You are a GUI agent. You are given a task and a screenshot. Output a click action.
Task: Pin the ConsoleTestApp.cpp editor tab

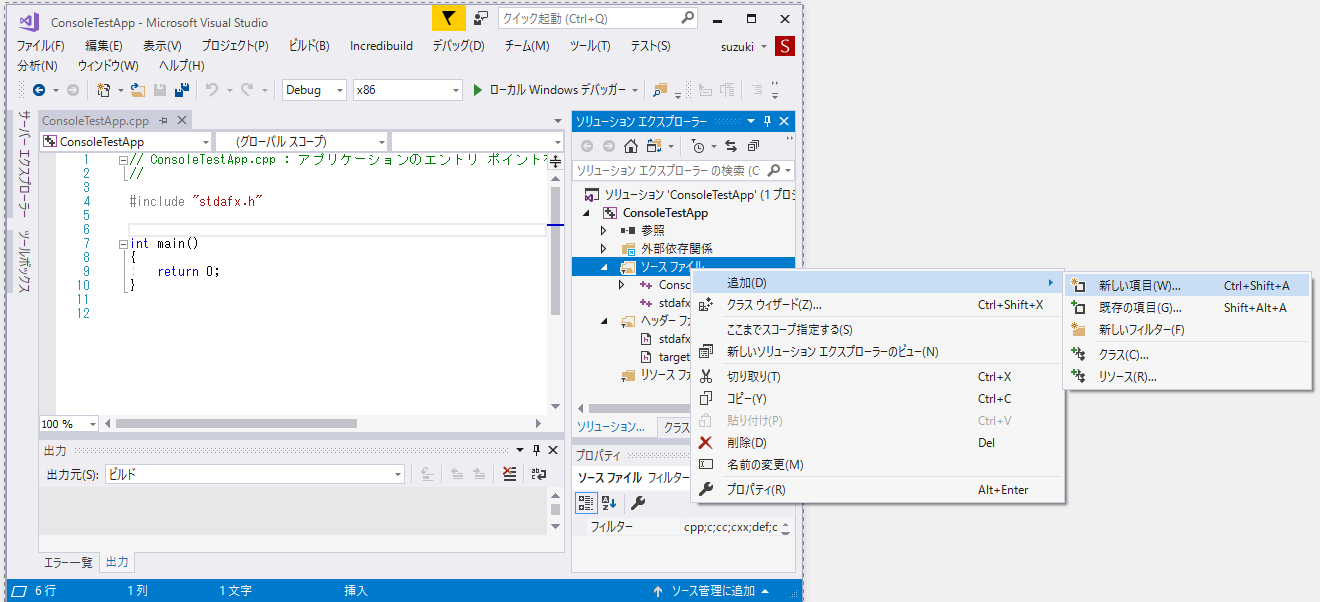coord(164,121)
